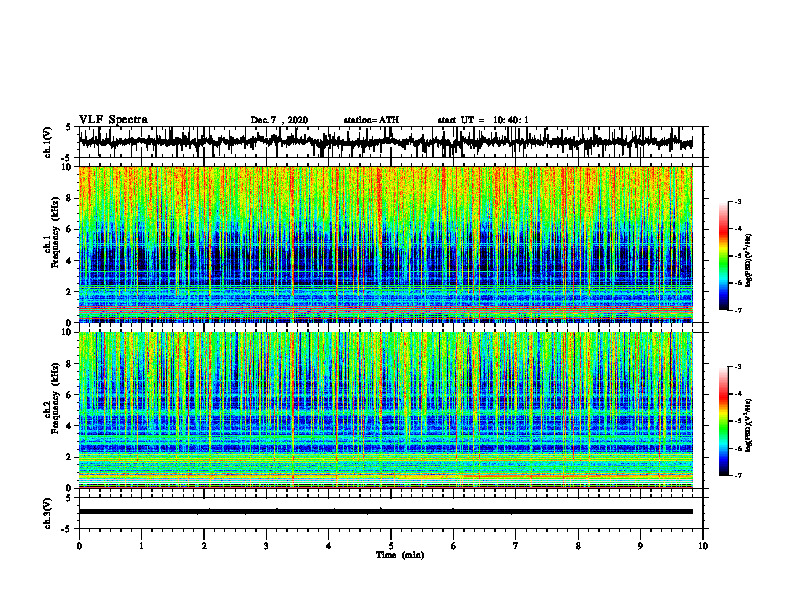
Task: Click the "-3" label on ch.1 colorbar
Action: coord(737,201)
